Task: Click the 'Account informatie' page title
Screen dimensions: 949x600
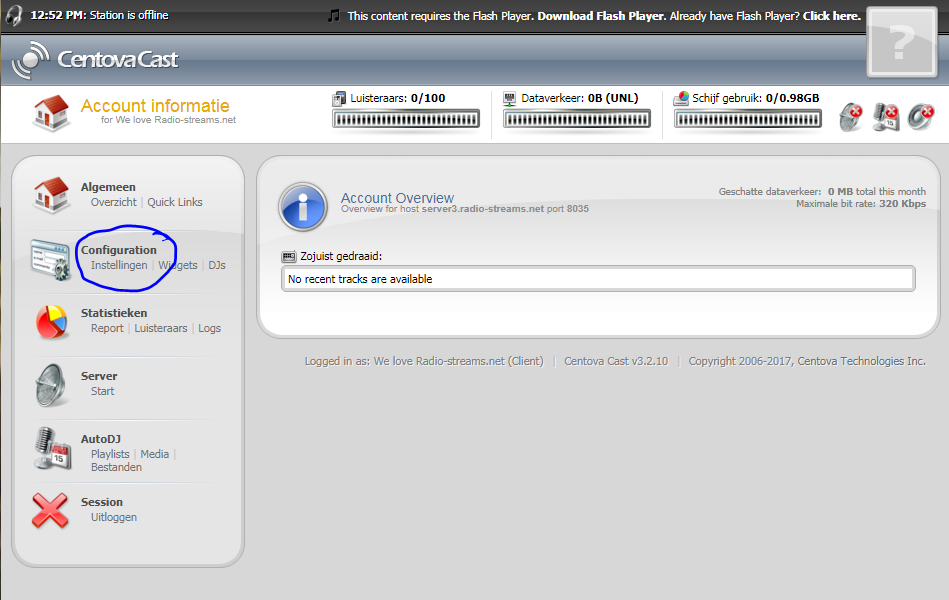Action: 155,105
